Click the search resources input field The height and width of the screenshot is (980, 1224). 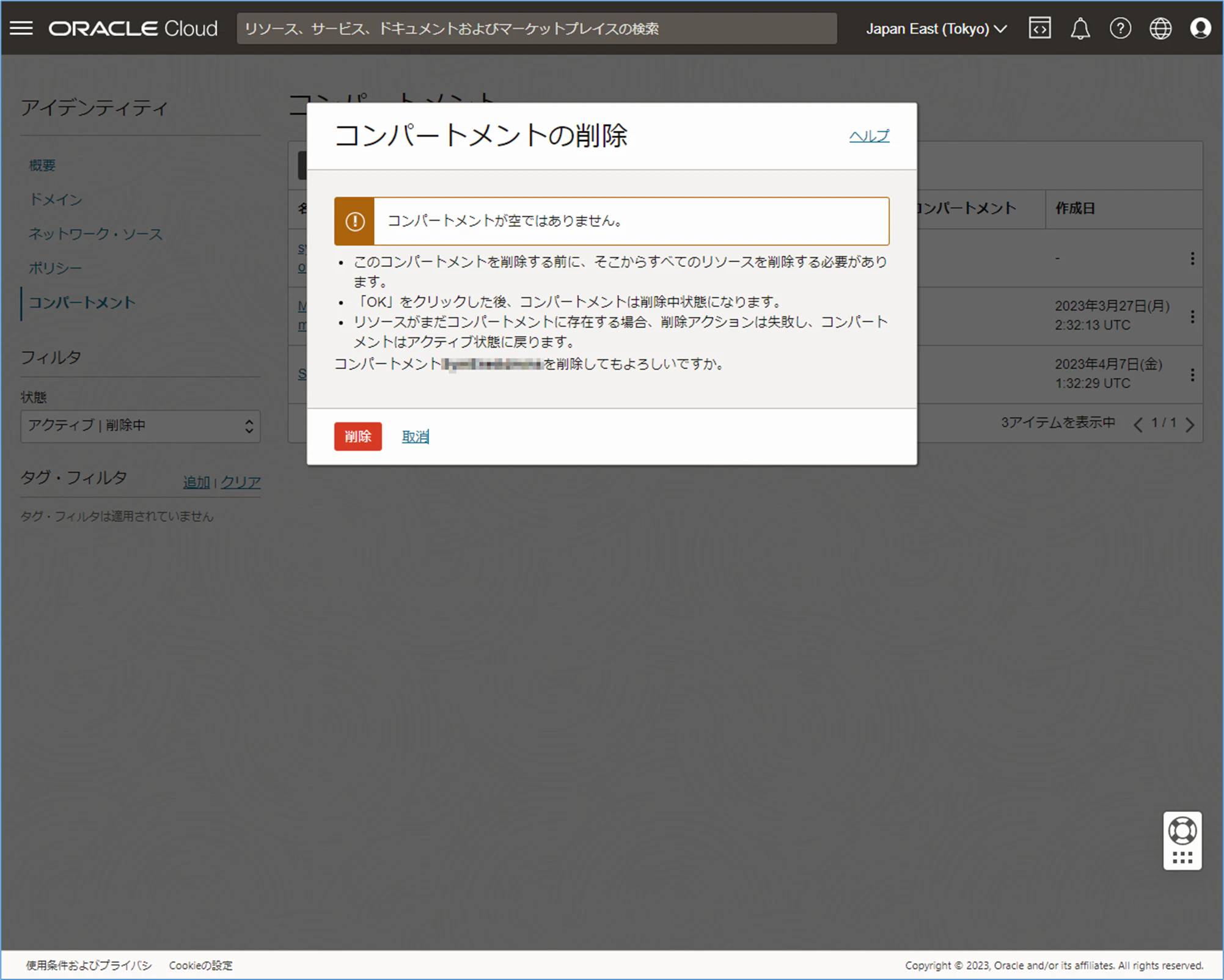536,29
